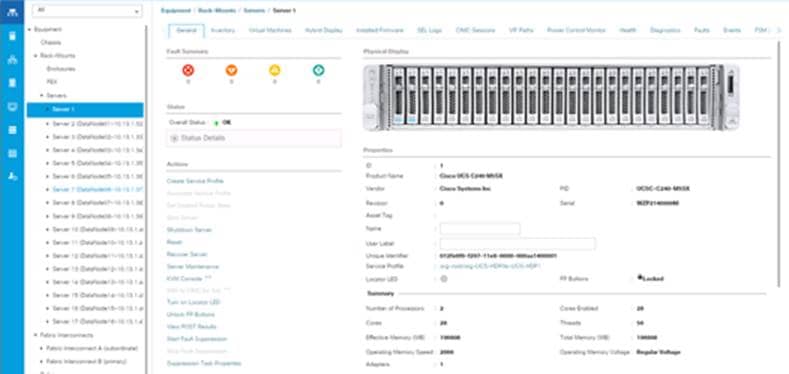Click the Start Fault Suppression action
The width and height of the screenshot is (789, 374).
pos(197,339)
